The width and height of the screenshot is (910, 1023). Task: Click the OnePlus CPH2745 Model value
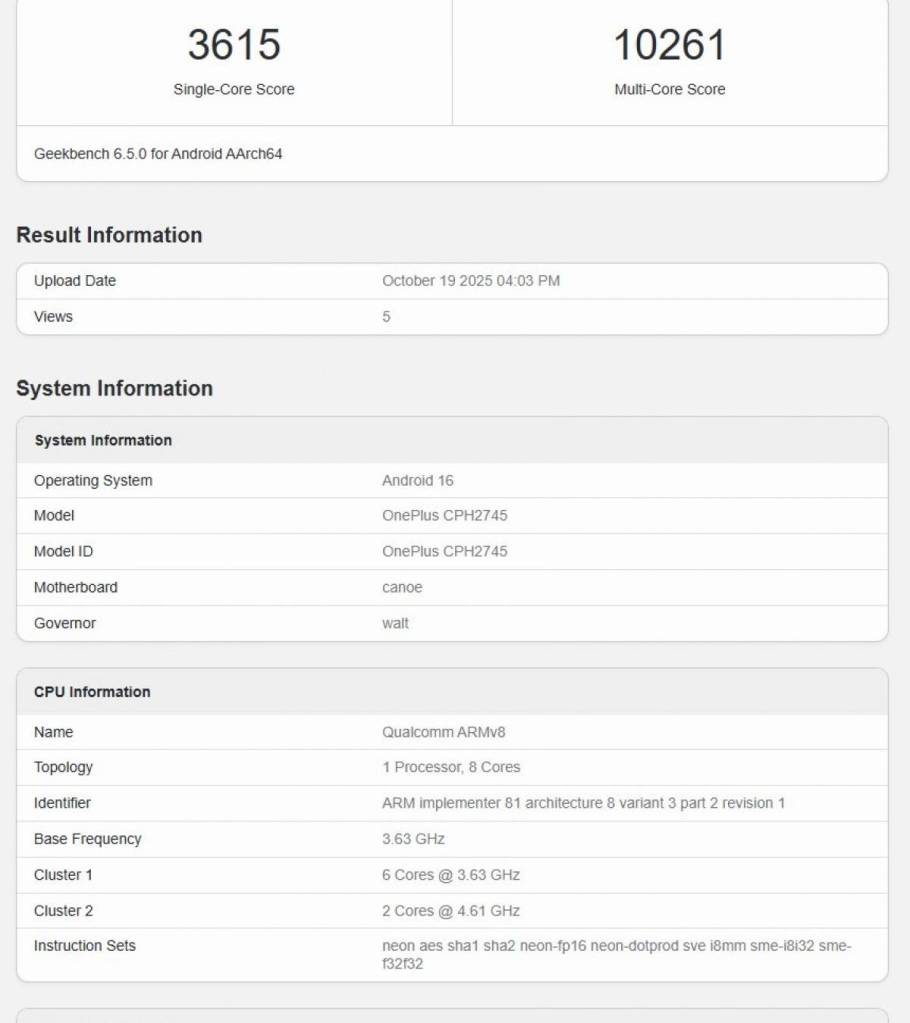point(444,516)
